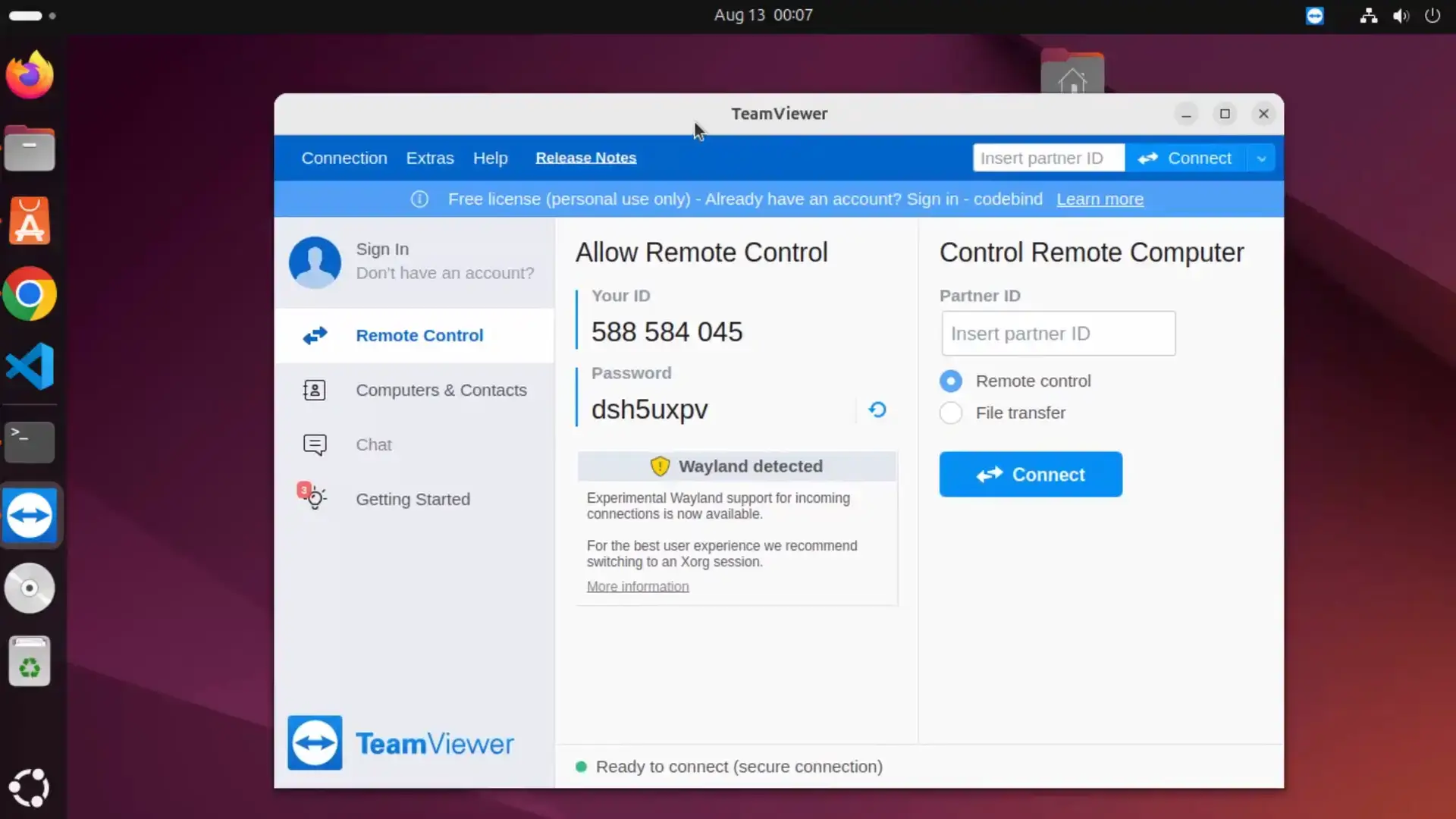The height and width of the screenshot is (819, 1456).
Task: Focus the Partner ID input field
Action: 1059,333
